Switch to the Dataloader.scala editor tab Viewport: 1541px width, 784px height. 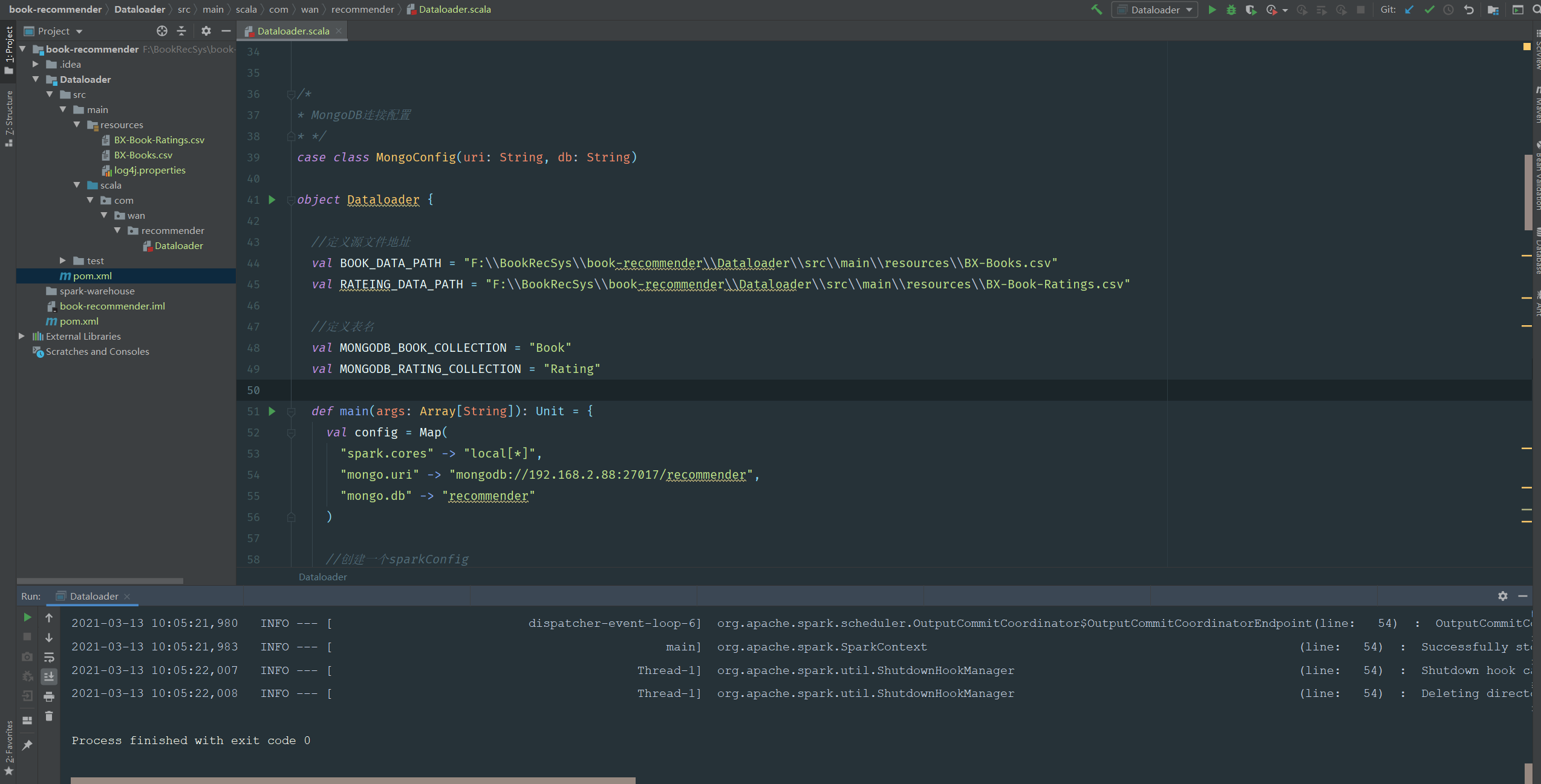(x=293, y=31)
